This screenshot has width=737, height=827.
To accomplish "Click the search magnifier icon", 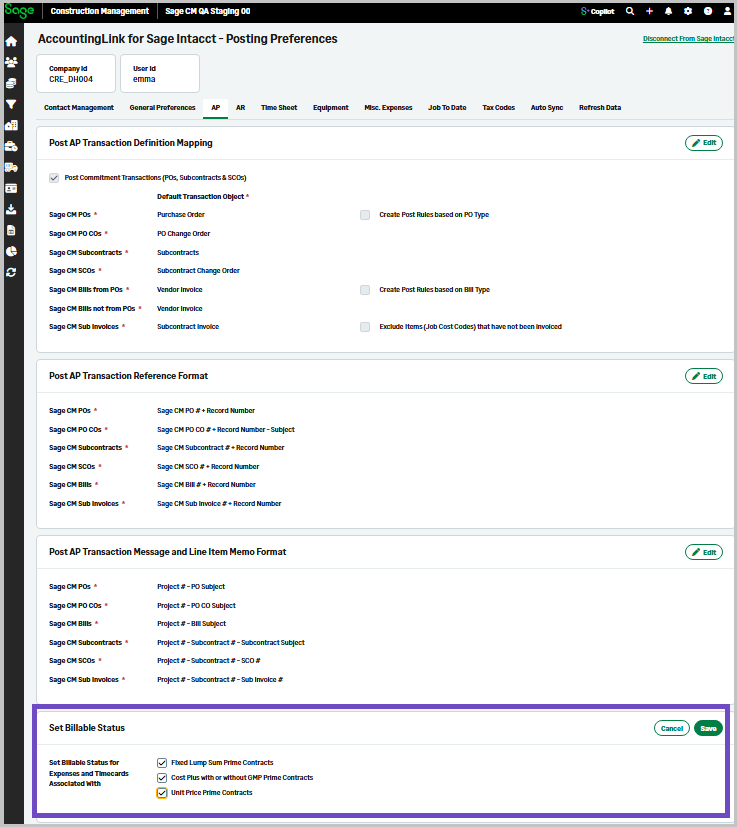I will 629,11.
